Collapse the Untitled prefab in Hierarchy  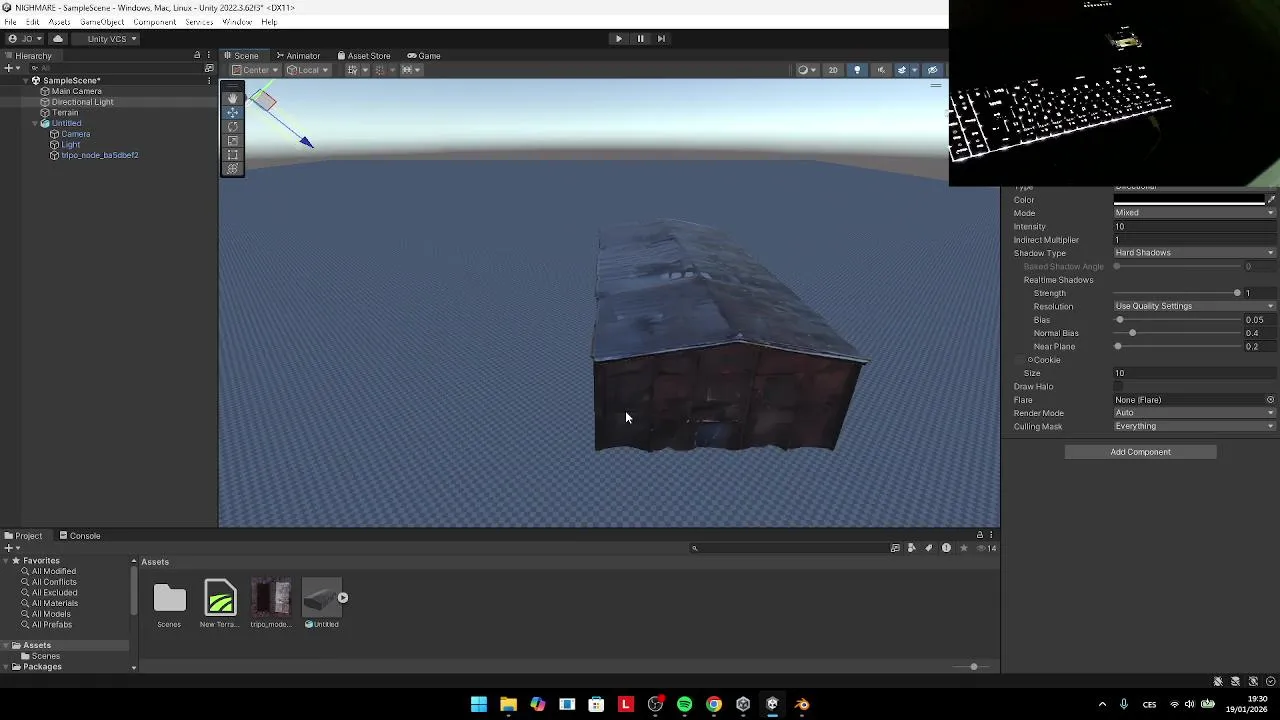(x=35, y=124)
